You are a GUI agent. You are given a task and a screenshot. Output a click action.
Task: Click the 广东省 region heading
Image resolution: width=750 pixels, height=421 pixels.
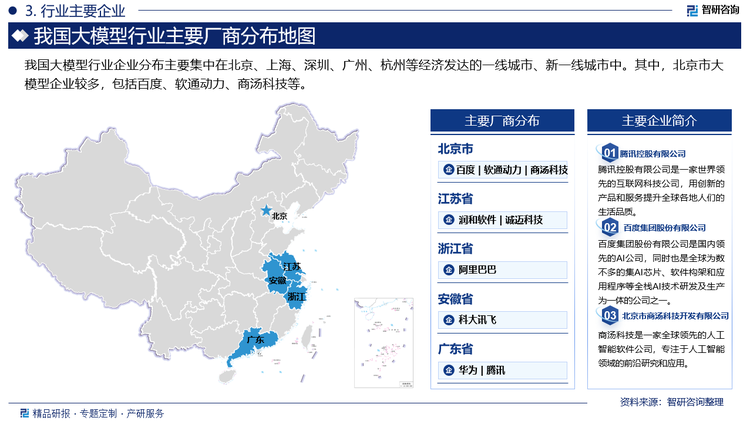coord(455,349)
